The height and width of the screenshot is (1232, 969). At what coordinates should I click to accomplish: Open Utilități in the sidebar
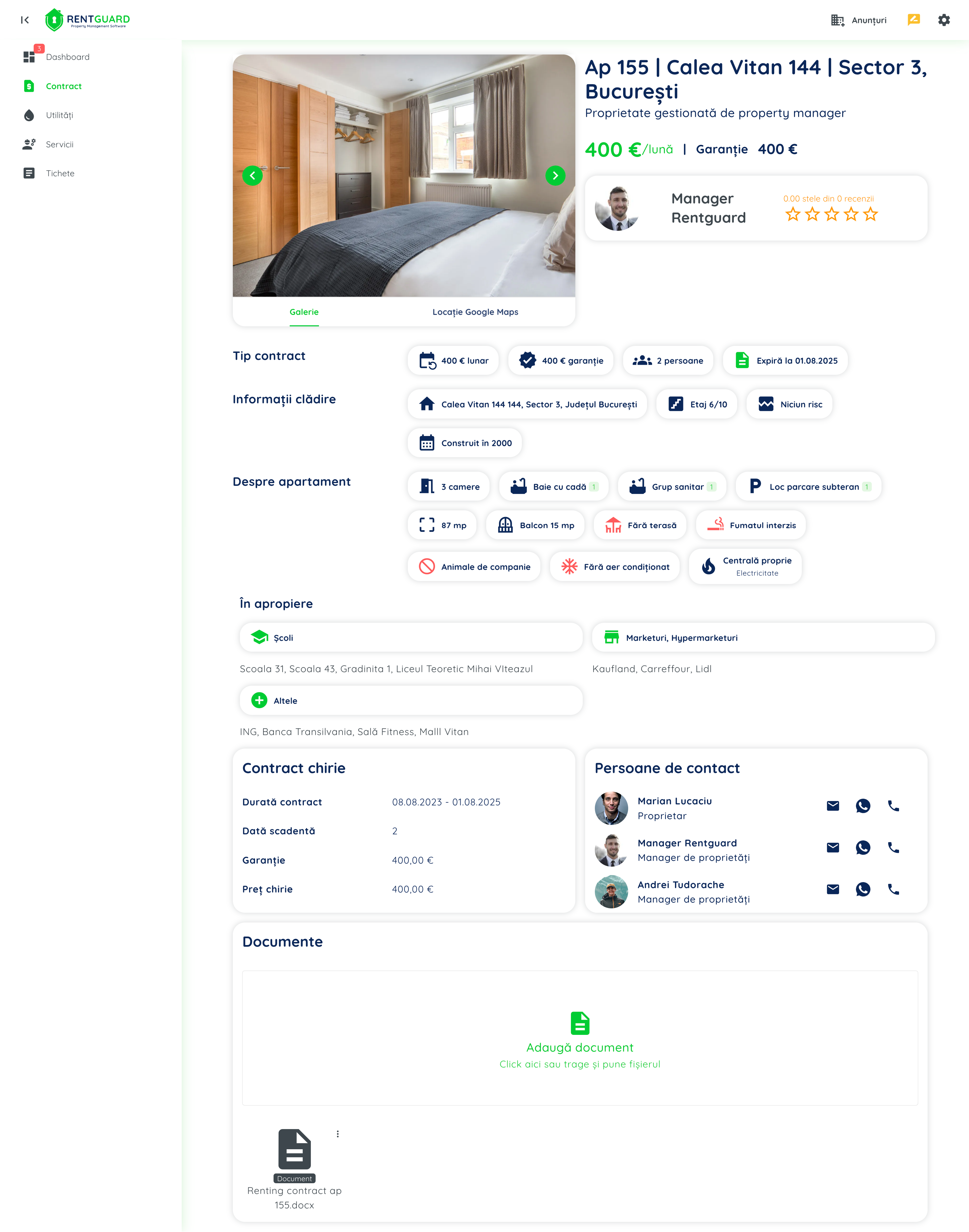pos(59,115)
